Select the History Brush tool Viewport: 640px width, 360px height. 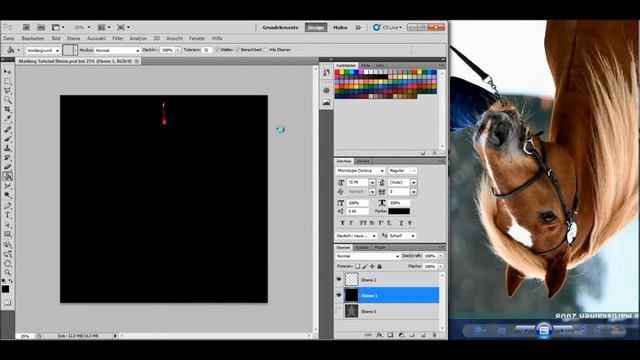tap(7, 158)
